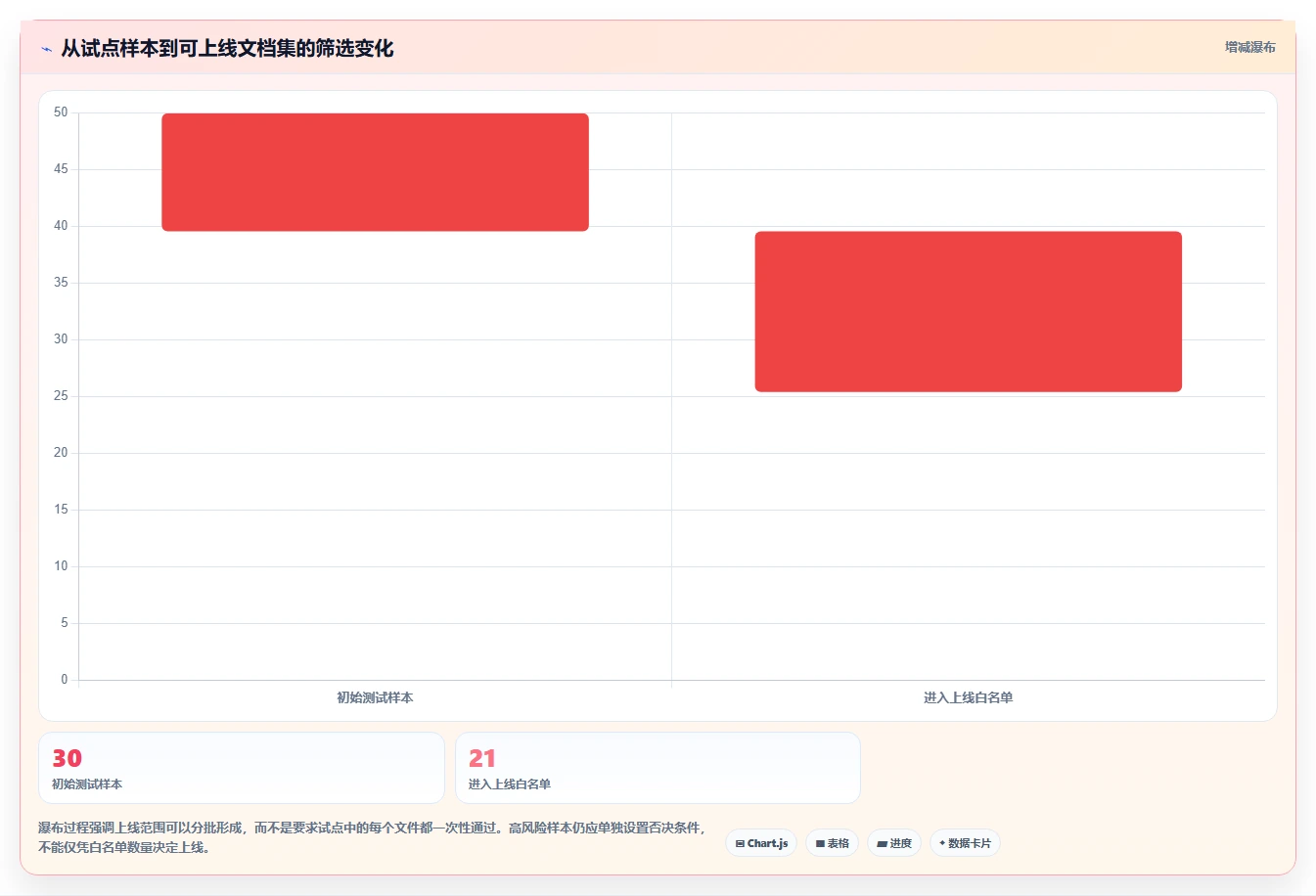
Task: Select the 初始测试样本 red waterfall bar
Action: click(376, 172)
